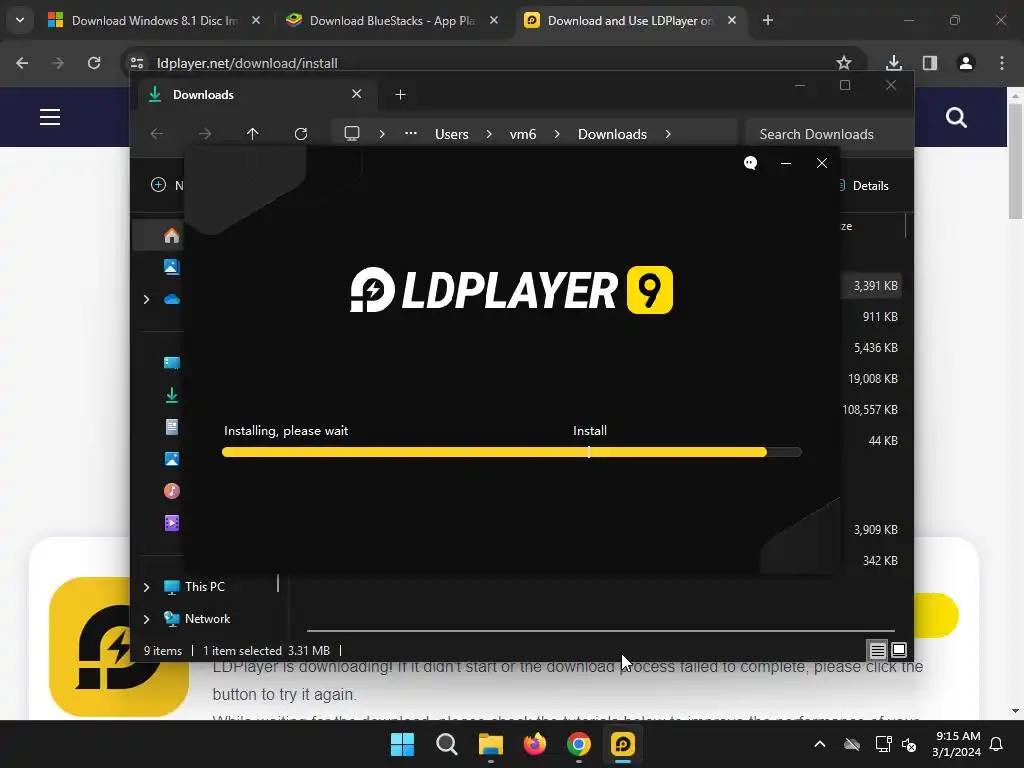Go up one folder in File Explorer
The width and height of the screenshot is (1024, 768).
[253, 134]
